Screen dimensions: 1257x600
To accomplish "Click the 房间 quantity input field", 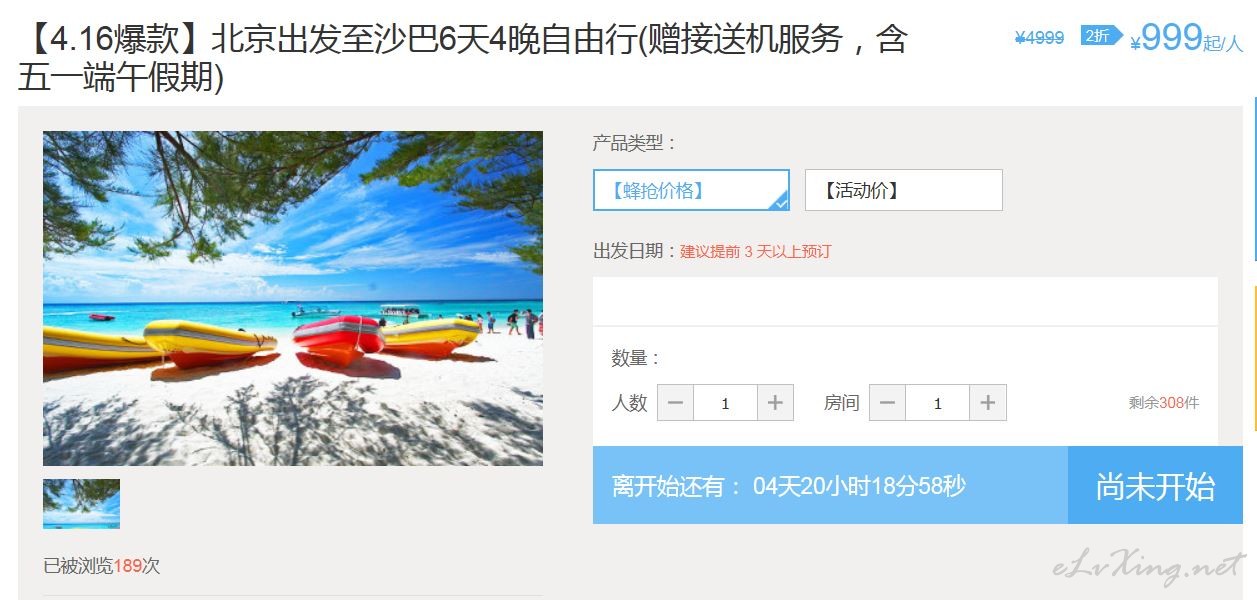I will click(937, 403).
